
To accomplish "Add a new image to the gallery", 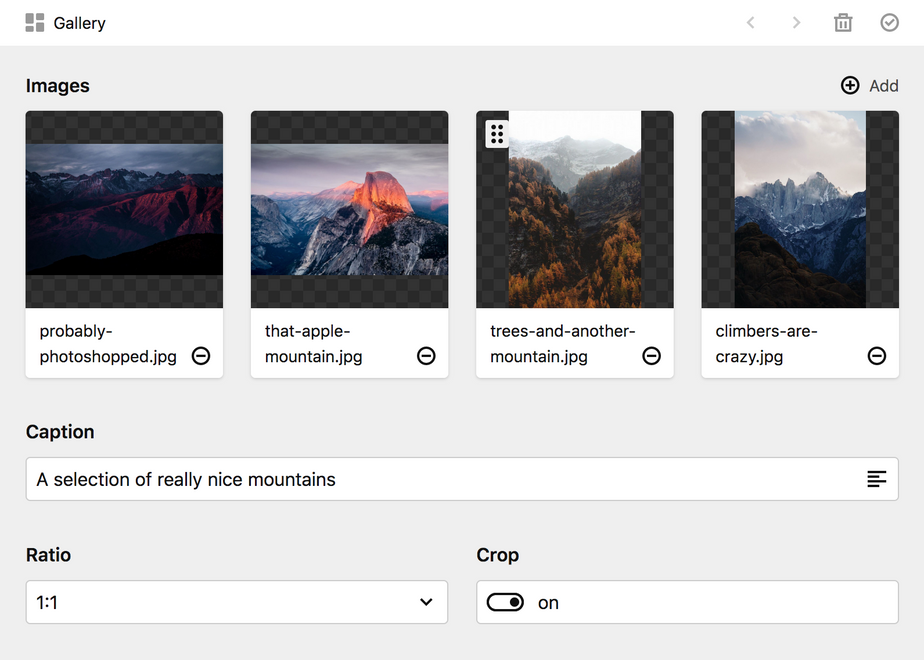I will [x=869, y=86].
